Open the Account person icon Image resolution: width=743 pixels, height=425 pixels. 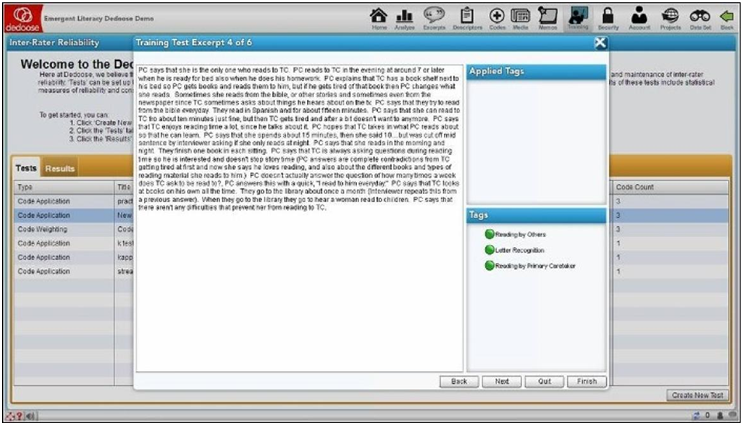point(639,19)
